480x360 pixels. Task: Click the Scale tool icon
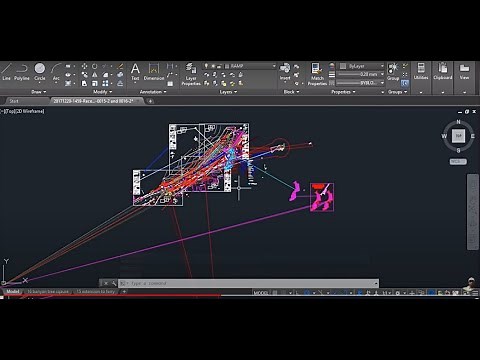(95, 83)
